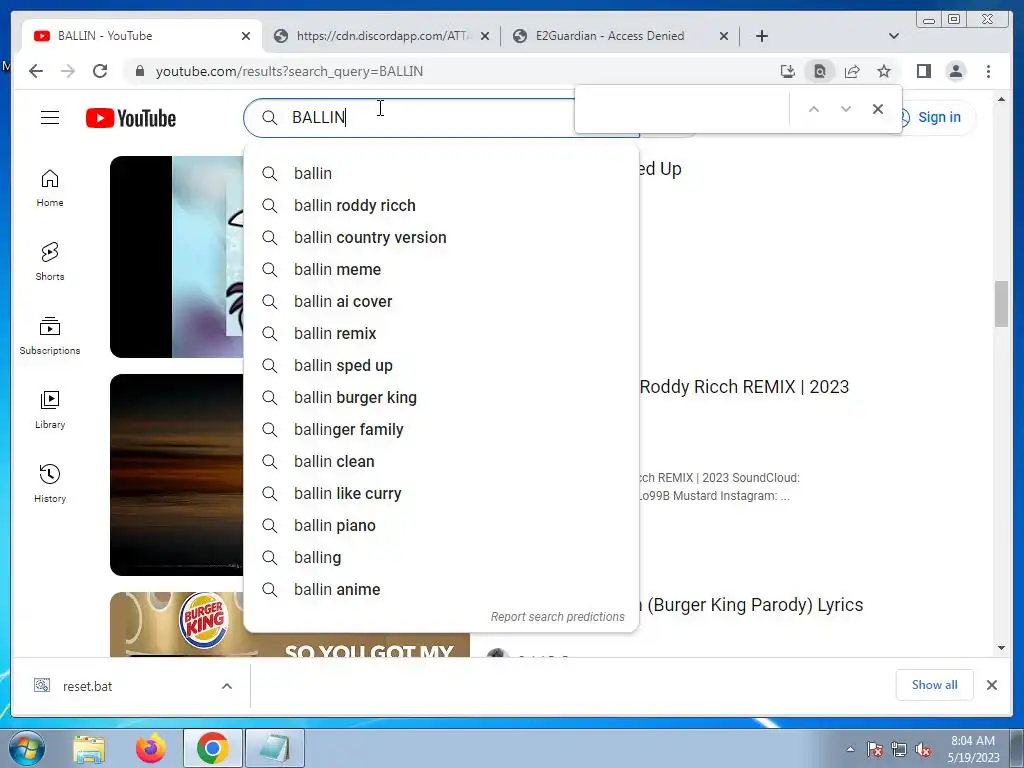Click the find-in-page search icon in address bar
Screen dimensions: 1024x768
[820, 71]
